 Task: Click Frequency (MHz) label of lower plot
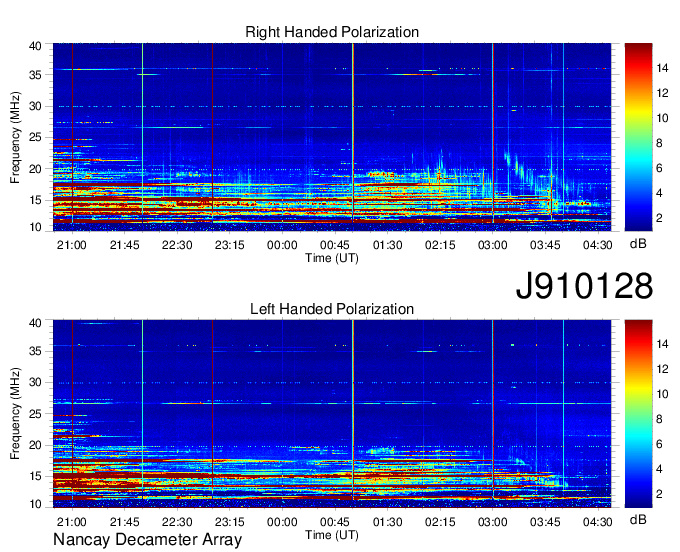(15, 414)
